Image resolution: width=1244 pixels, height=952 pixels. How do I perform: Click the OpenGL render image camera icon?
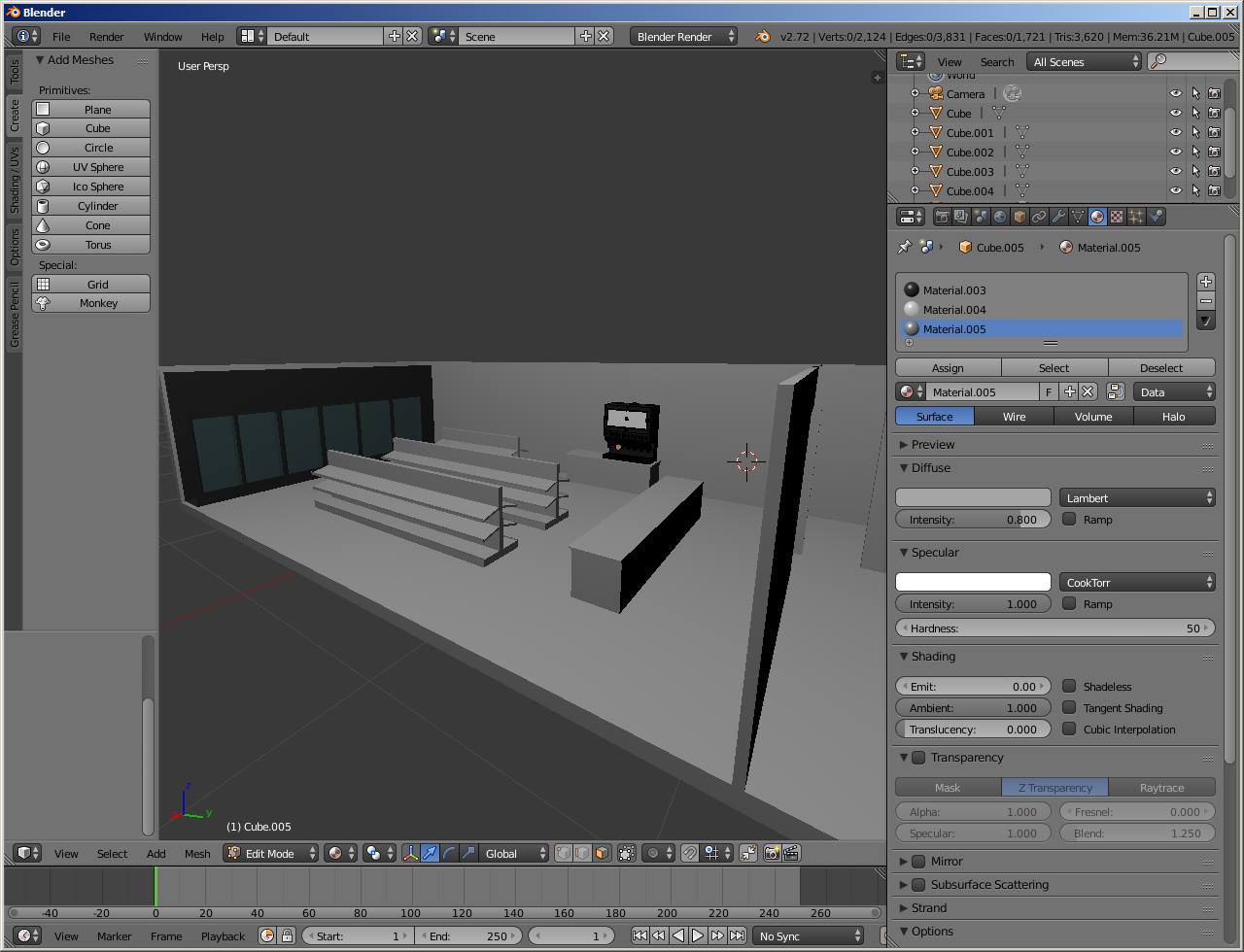772,853
